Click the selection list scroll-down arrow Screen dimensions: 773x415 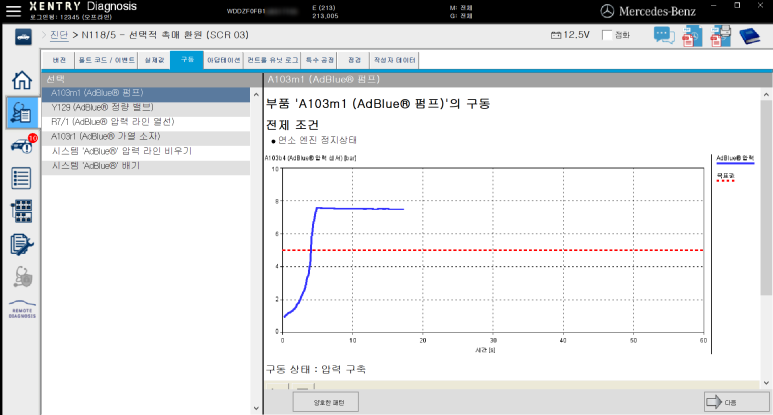256,408
